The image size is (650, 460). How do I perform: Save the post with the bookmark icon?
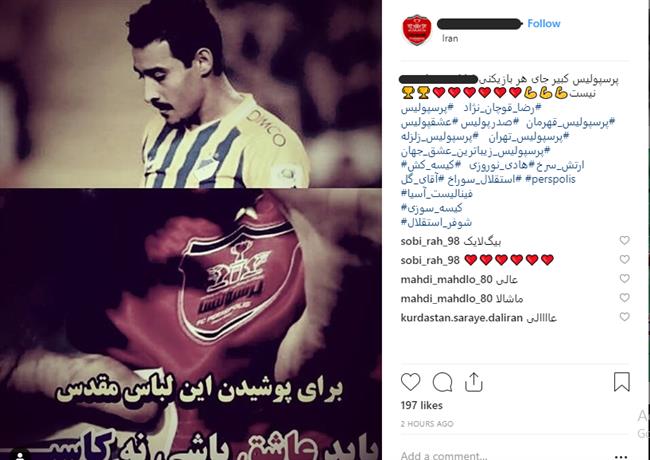(621, 382)
